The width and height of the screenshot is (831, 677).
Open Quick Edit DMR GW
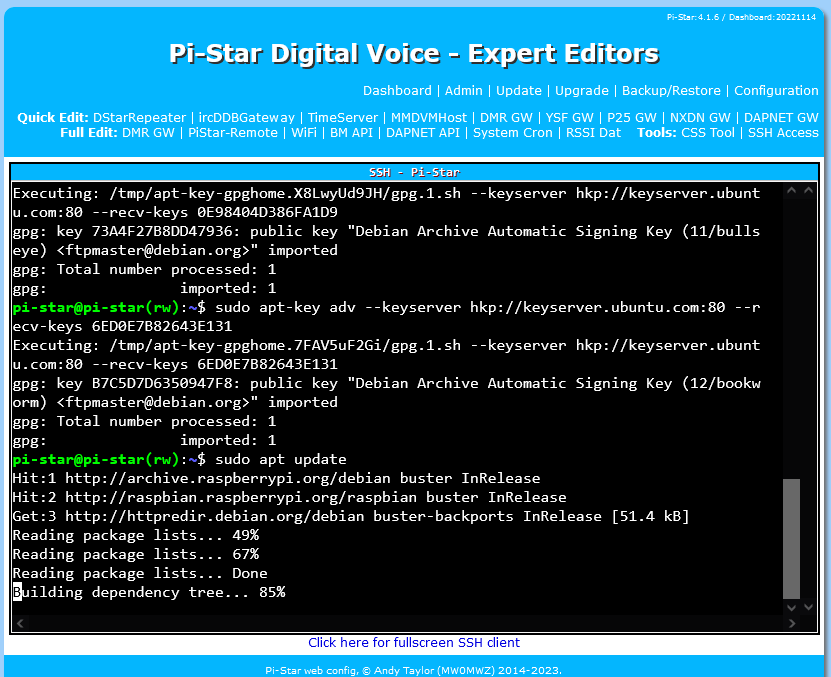click(x=506, y=118)
